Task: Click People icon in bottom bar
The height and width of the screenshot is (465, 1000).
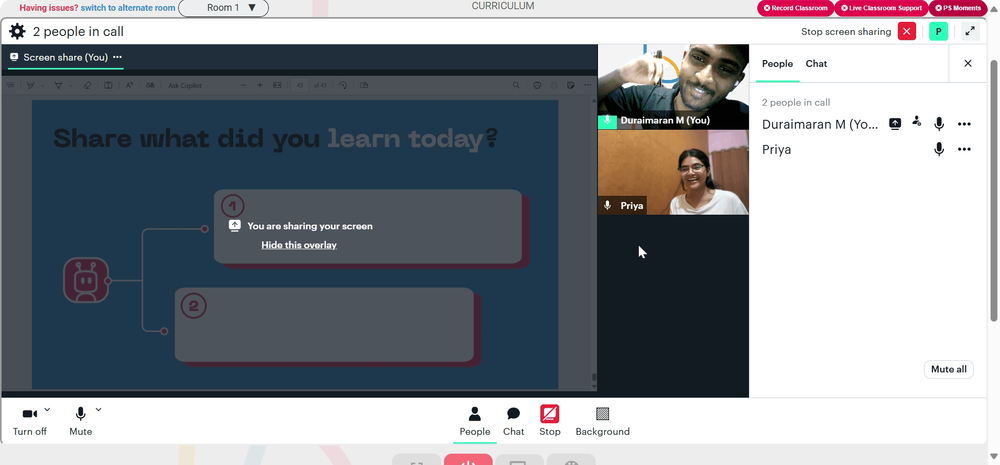Action: coord(474,421)
